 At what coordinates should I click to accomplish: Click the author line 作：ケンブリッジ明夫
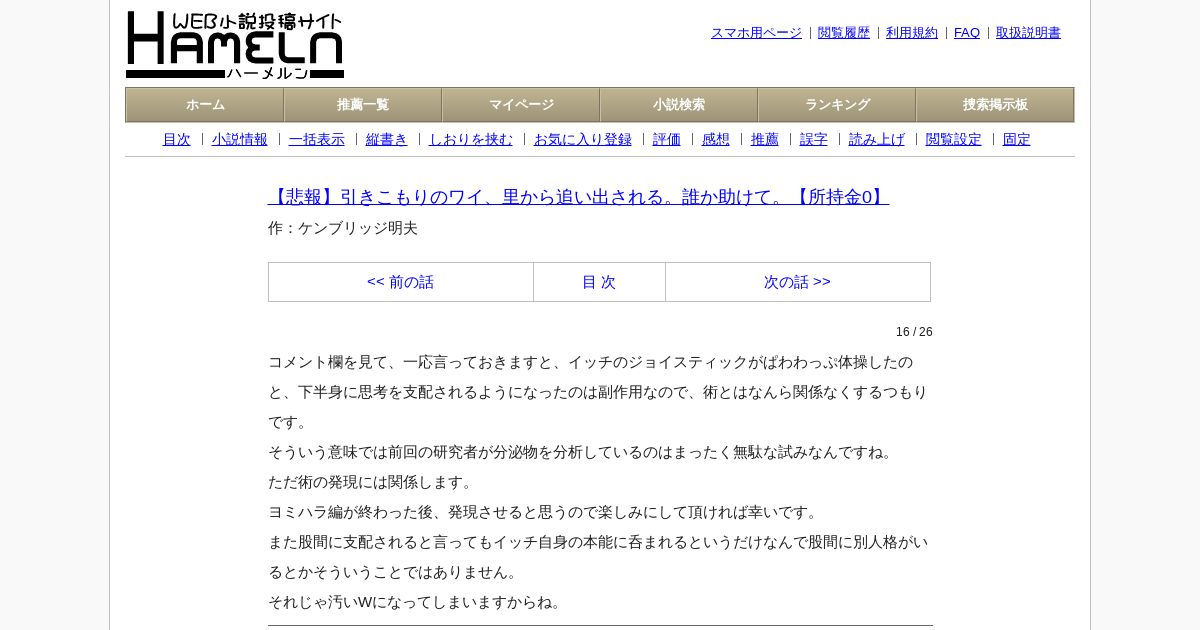click(343, 228)
